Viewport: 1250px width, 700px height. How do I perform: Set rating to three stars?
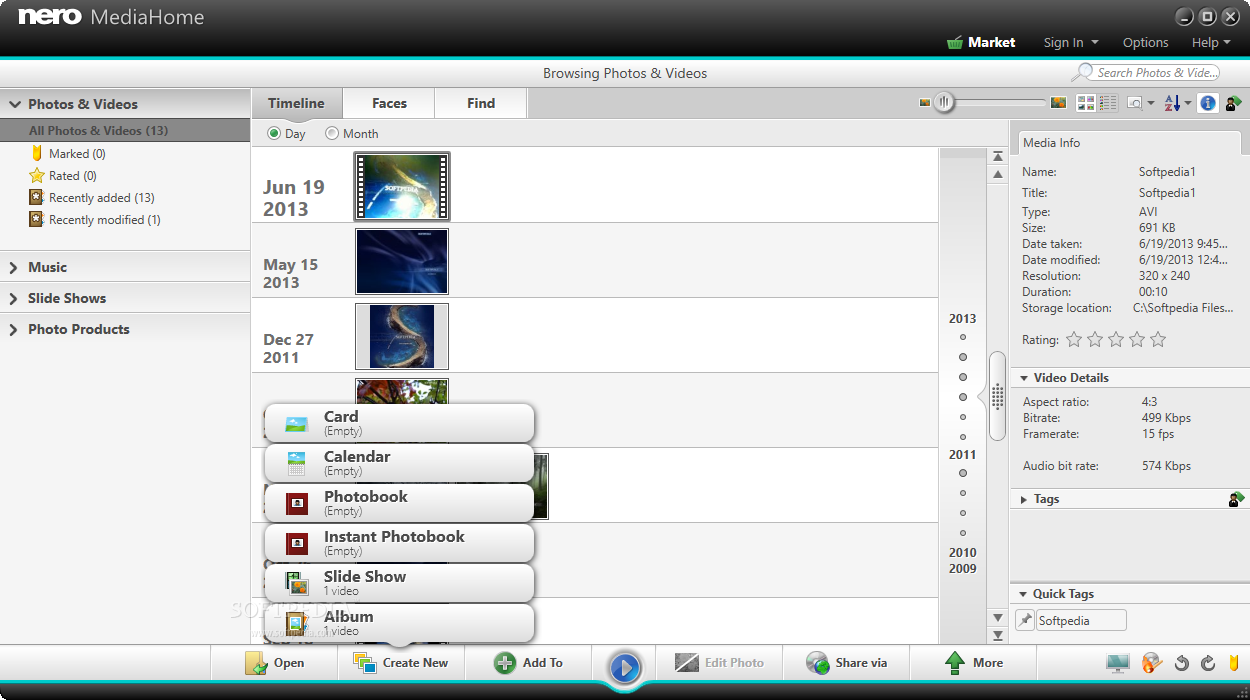(x=1116, y=340)
